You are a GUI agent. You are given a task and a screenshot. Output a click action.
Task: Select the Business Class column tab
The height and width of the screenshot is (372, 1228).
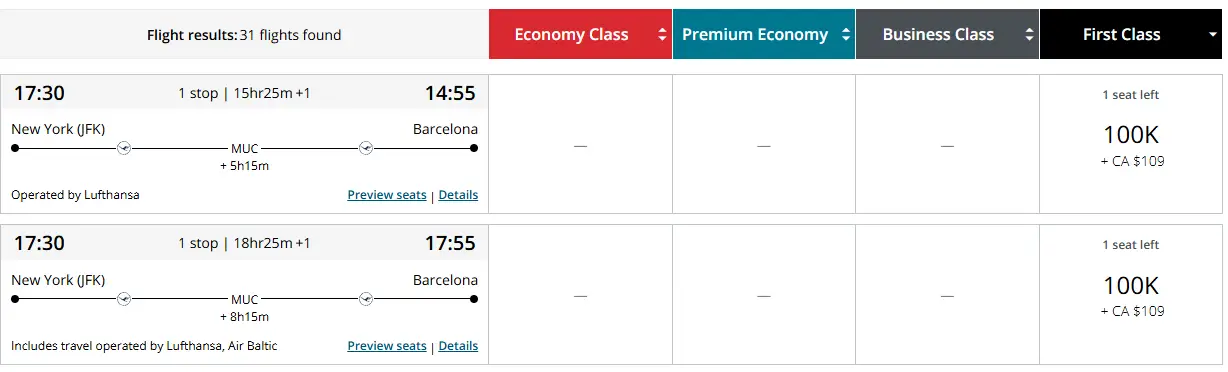click(x=947, y=34)
